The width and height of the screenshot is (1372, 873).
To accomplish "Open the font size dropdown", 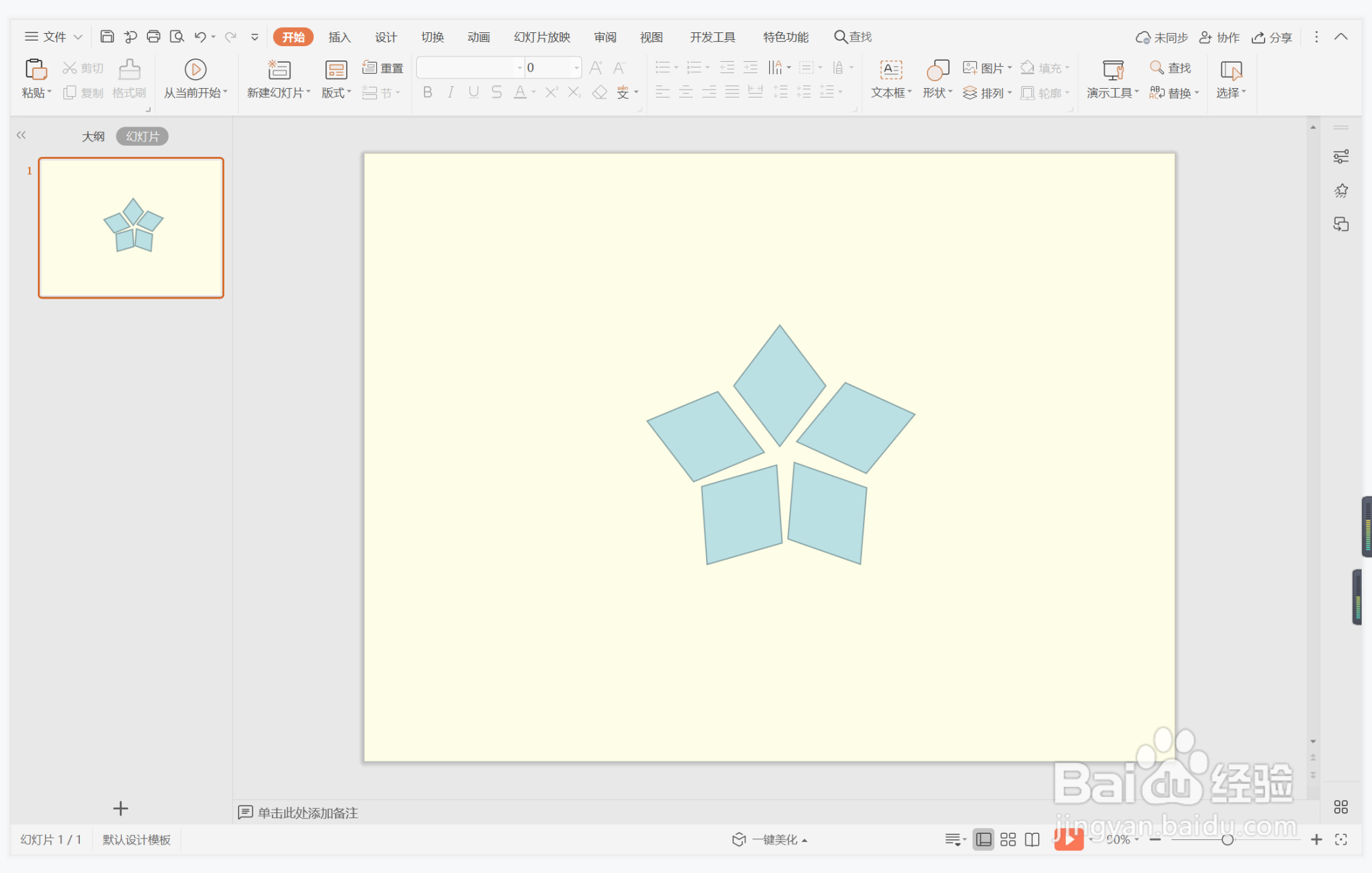I will 576,67.
